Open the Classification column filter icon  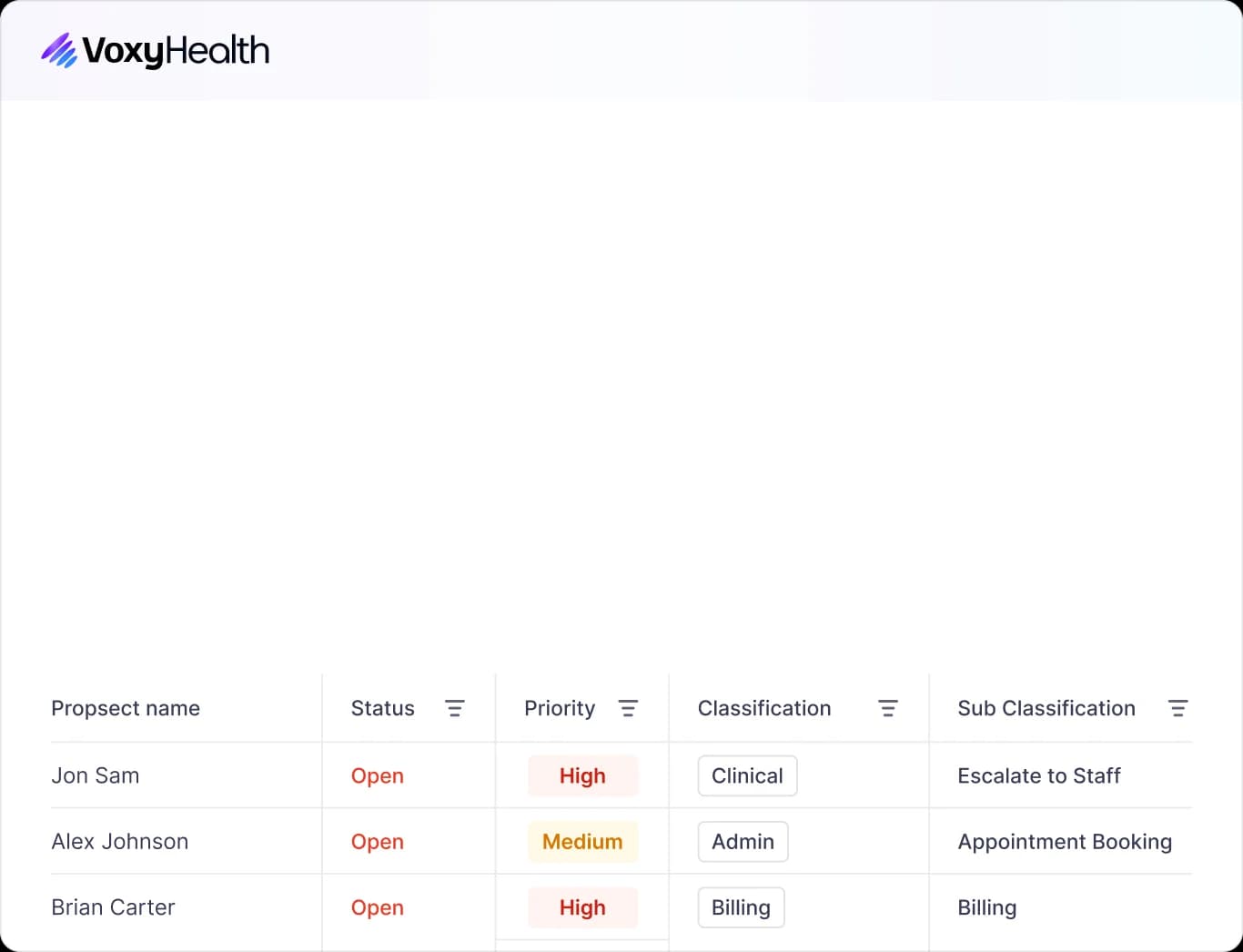(887, 708)
